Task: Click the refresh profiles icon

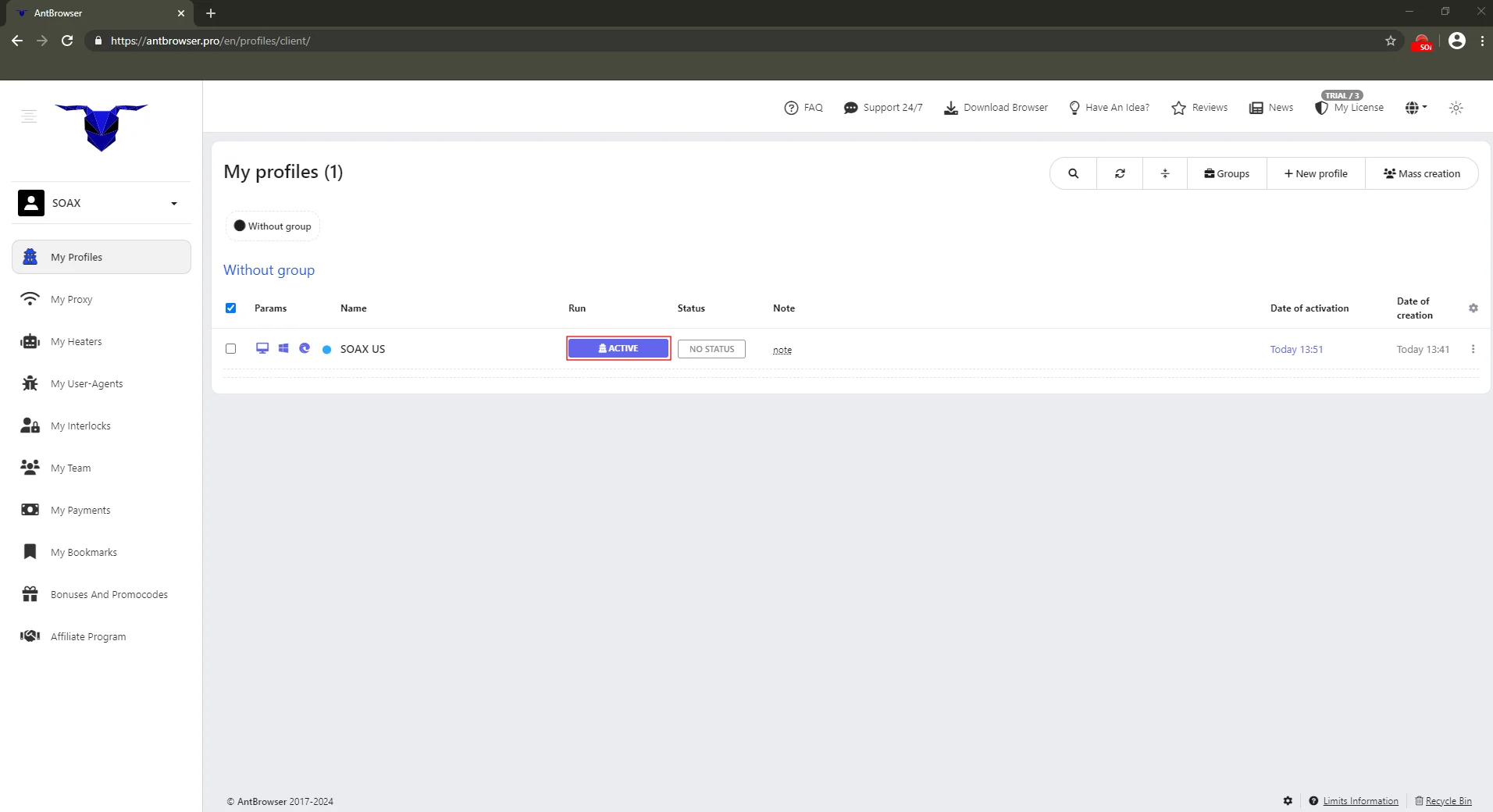Action: pyautogui.click(x=1120, y=173)
